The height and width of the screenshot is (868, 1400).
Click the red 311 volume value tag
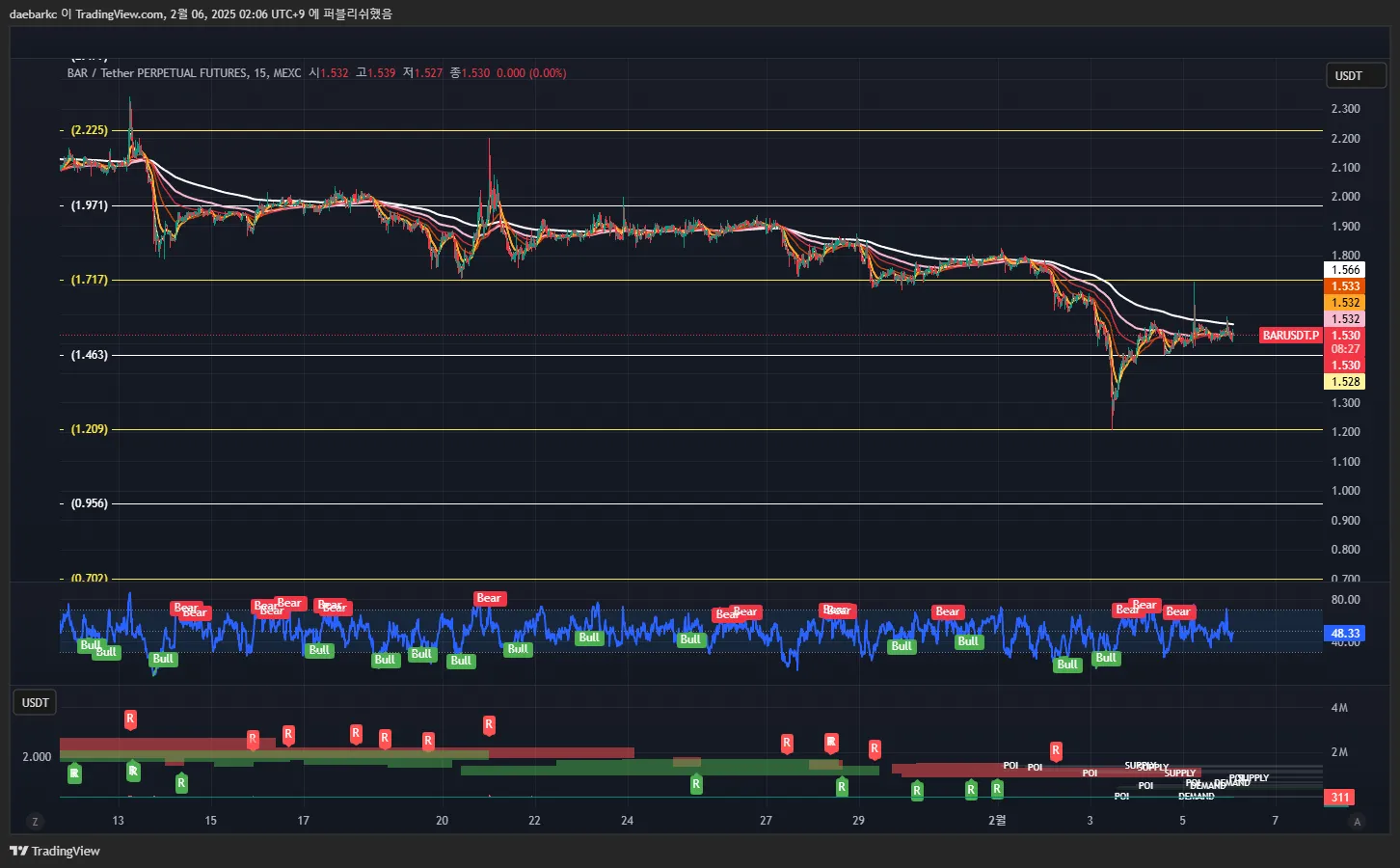[1340, 798]
